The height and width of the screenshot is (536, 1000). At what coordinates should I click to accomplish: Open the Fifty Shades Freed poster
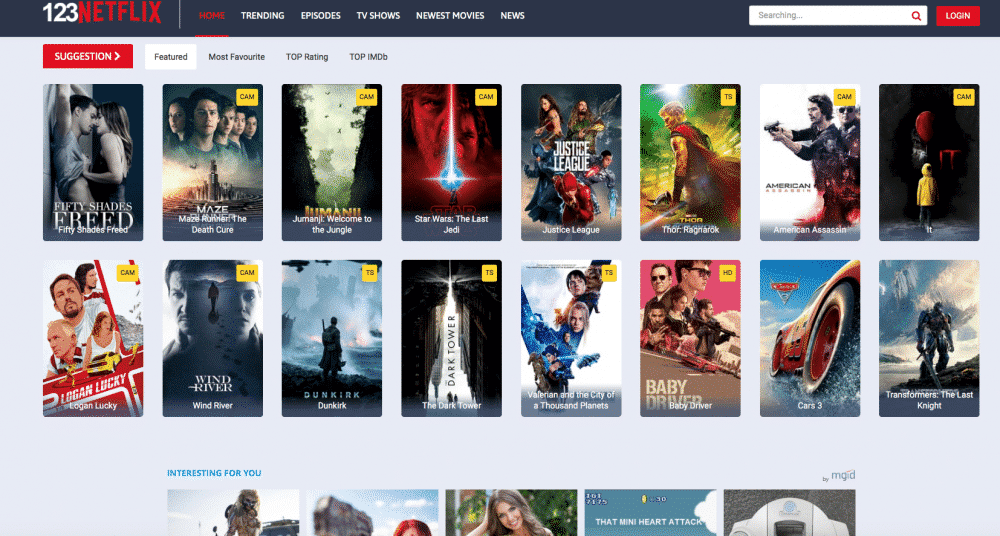pyautogui.click(x=93, y=160)
